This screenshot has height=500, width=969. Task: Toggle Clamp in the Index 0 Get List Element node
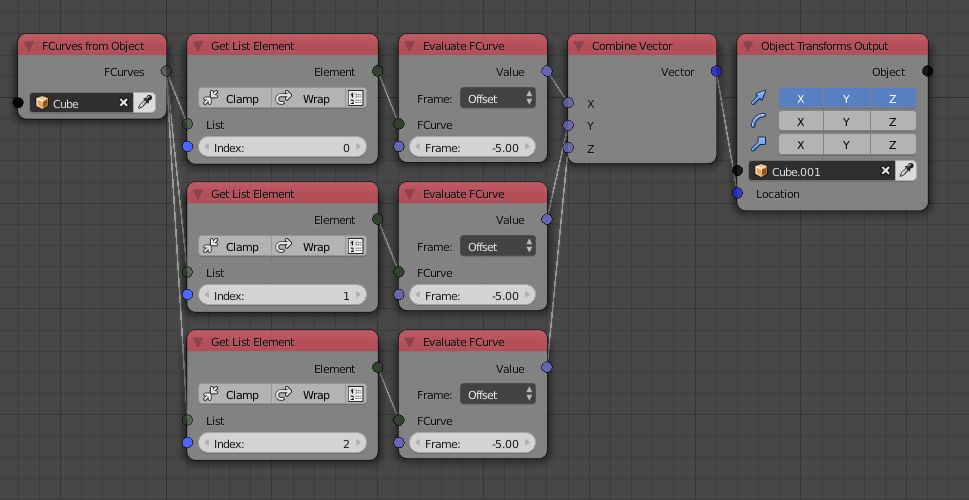(x=235, y=98)
